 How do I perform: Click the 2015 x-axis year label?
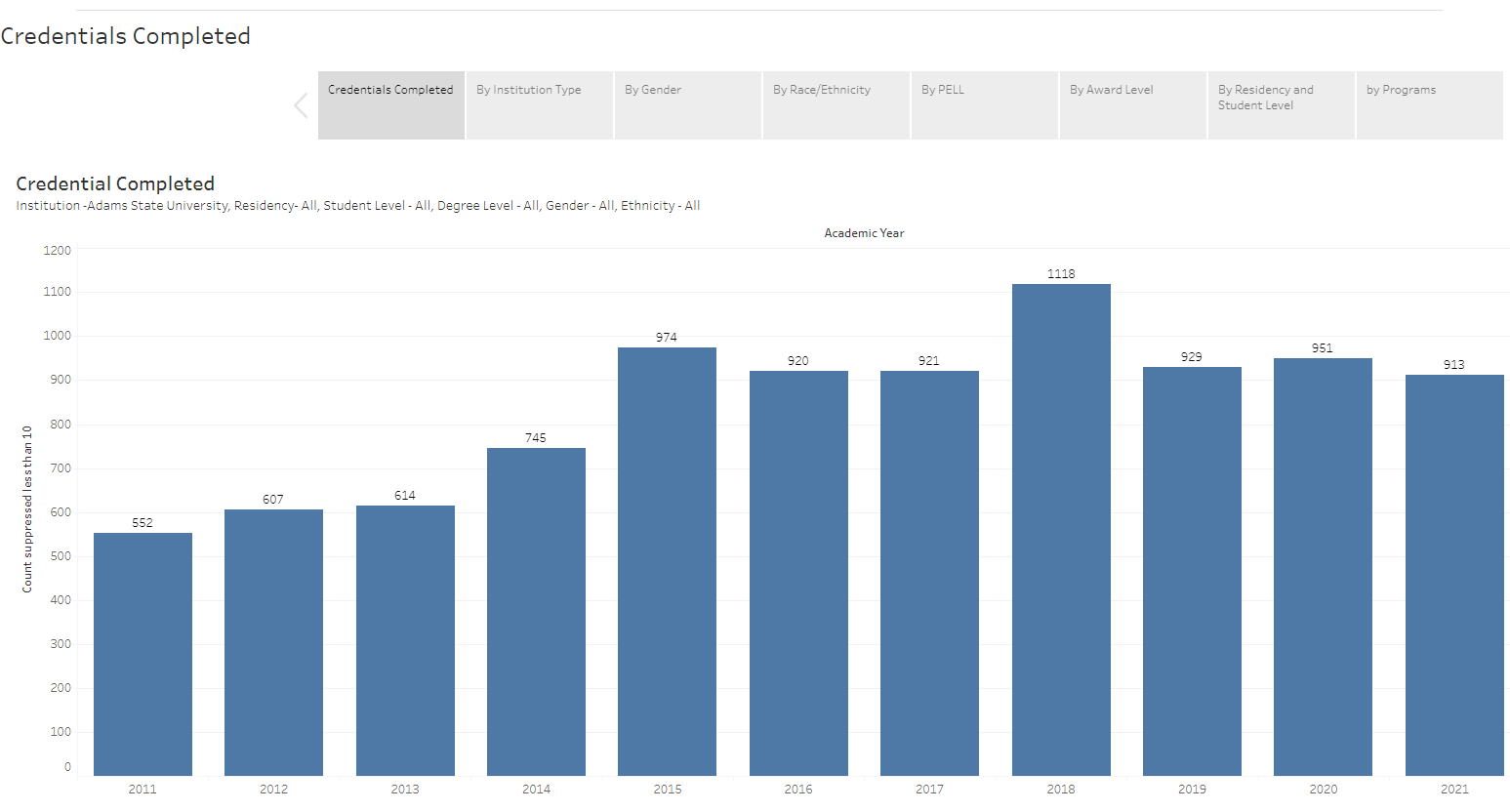(x=668, y=789)
